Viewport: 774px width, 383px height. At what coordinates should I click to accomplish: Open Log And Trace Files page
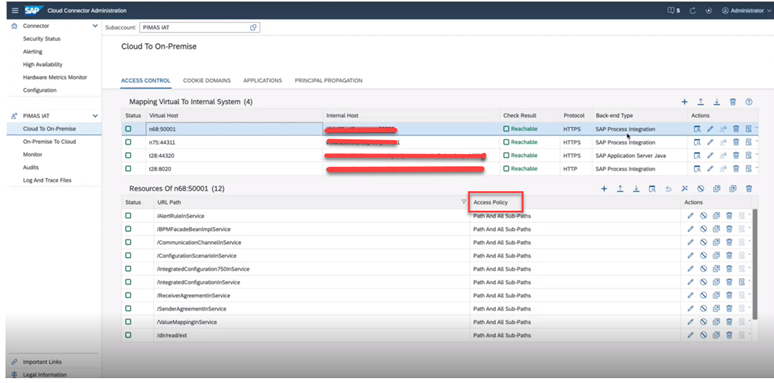(47, 180)
